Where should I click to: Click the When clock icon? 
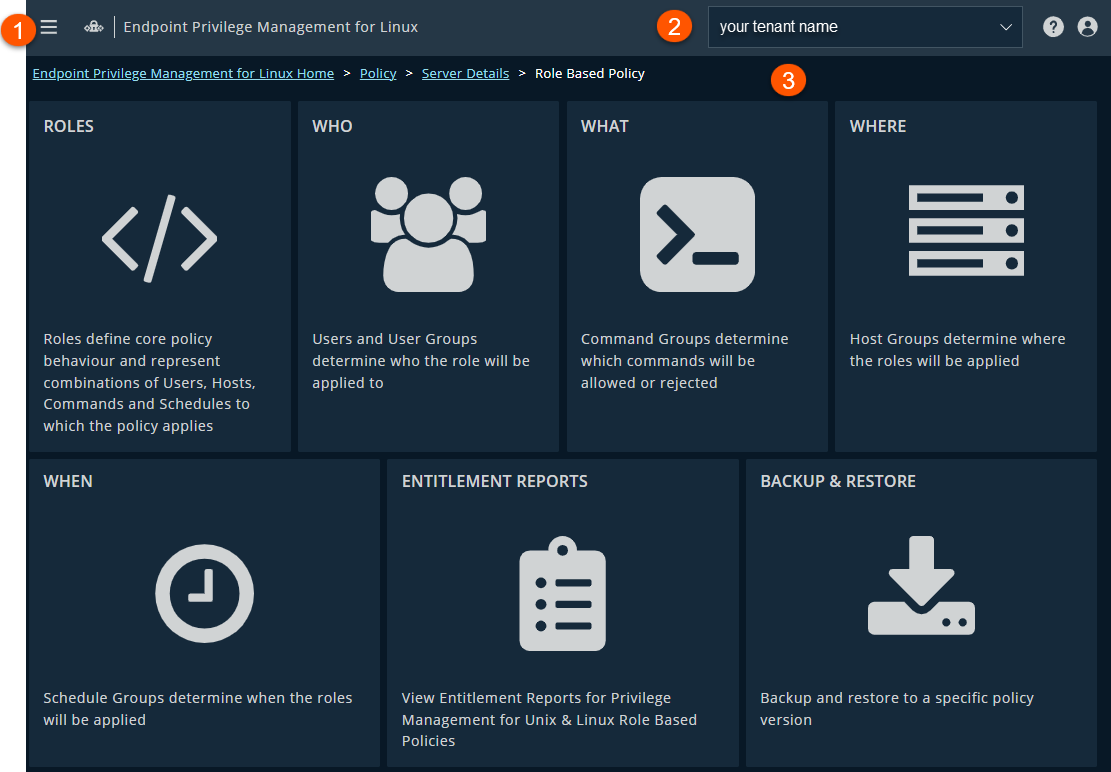click(x=204, y=594)
